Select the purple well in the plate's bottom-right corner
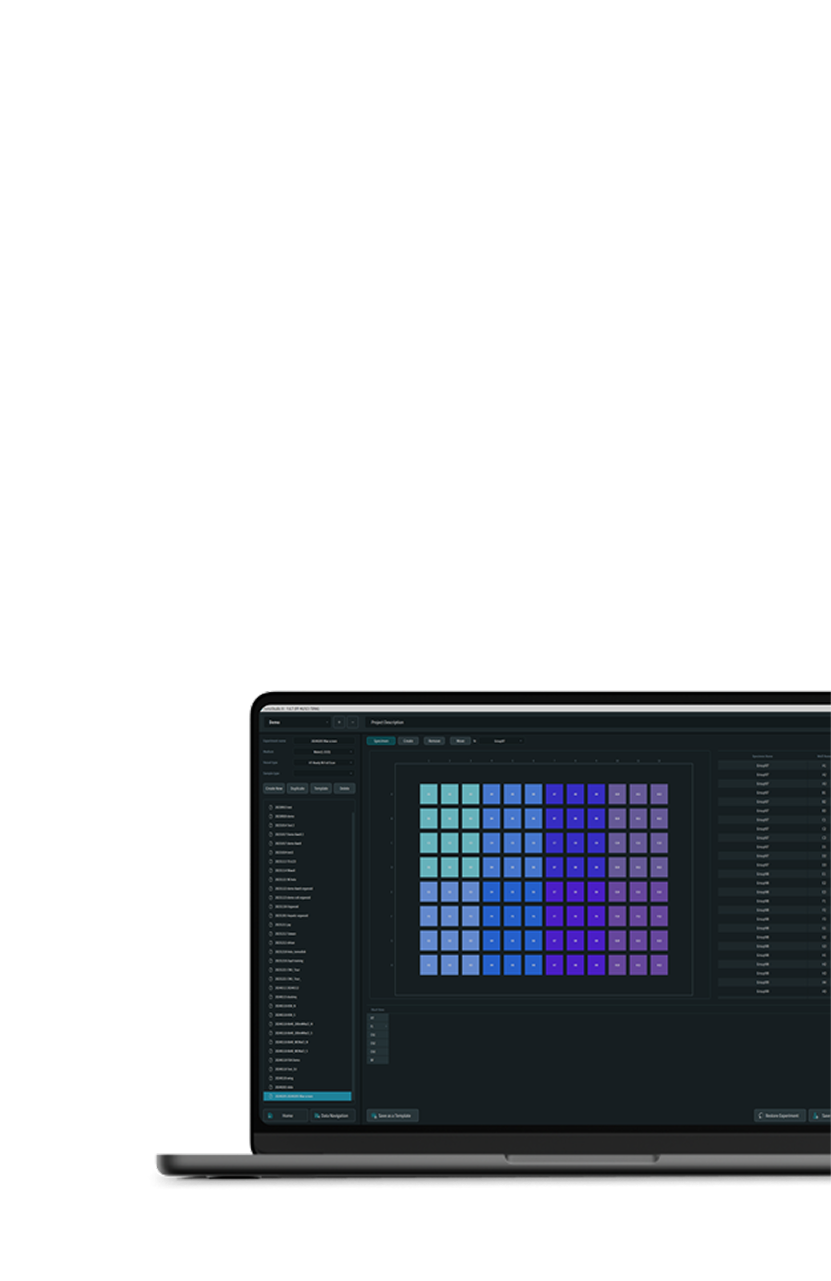The height and width of the screenshot is (1281, 831). click(x=659, y=965)
